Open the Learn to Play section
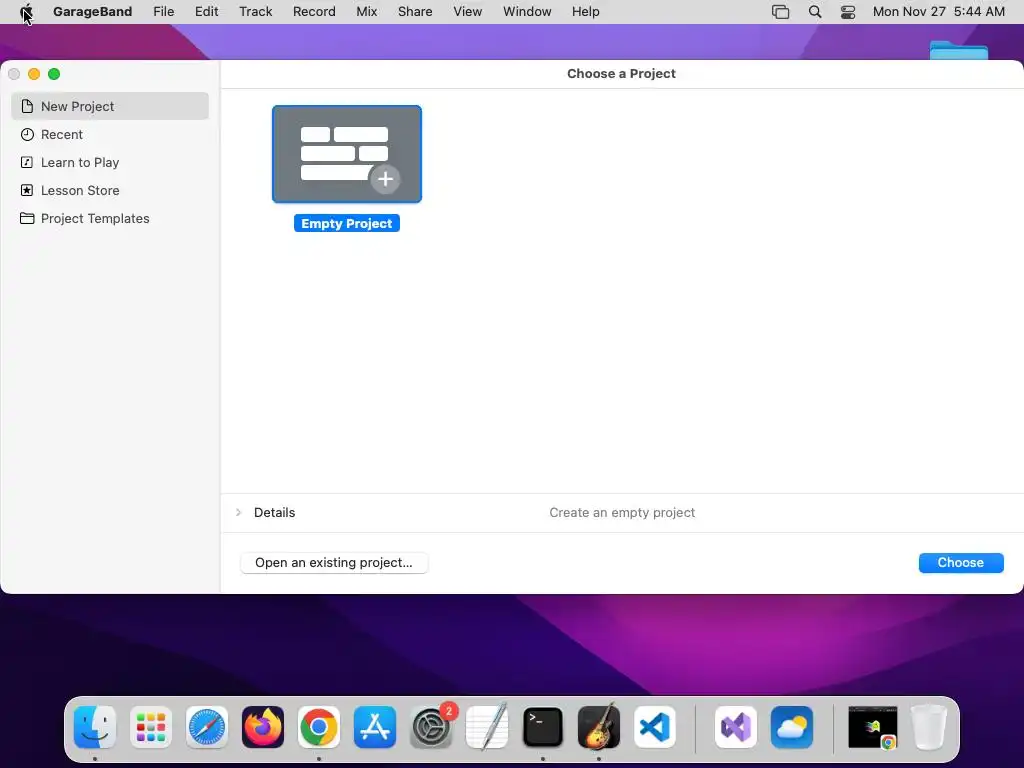The image size is (1024, 768). [110, 163]
